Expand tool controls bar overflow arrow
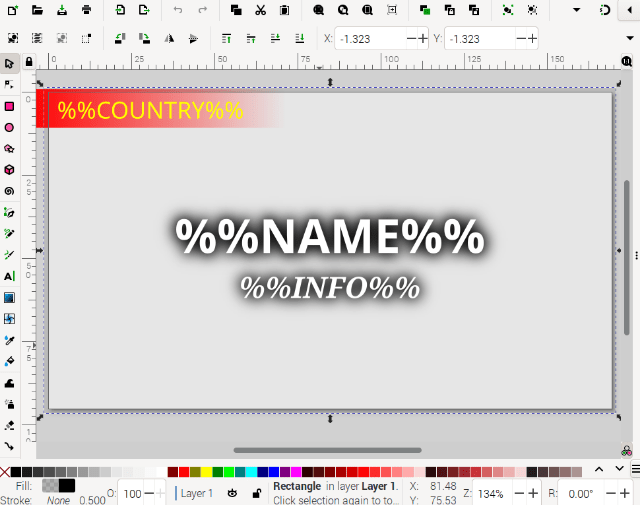Screen dimensions: 640x505 630,38
